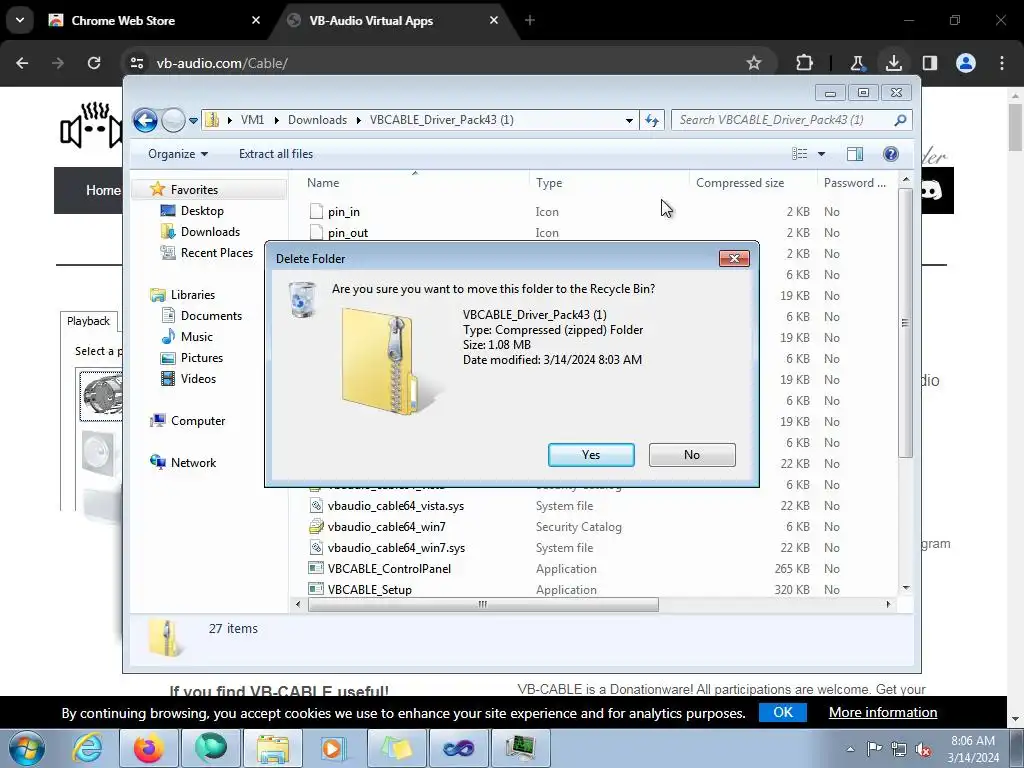Click the horizontal scrollbar in file list
Viewport: 1024px width, 768px height.
[x=483, y=605]
